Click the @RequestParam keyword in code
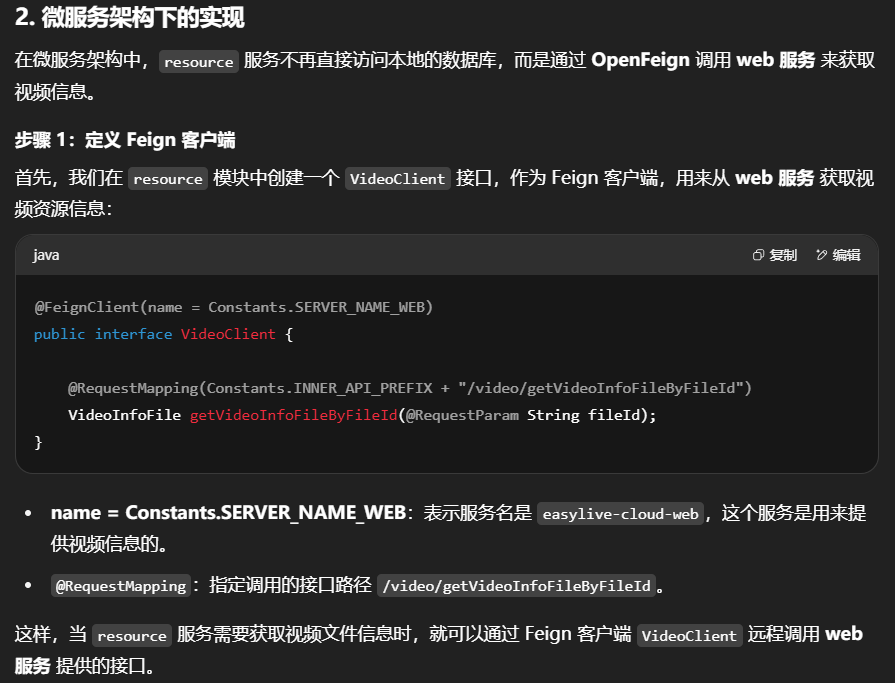Viewport: 895px width, 683px height. [x=462, y=414]
